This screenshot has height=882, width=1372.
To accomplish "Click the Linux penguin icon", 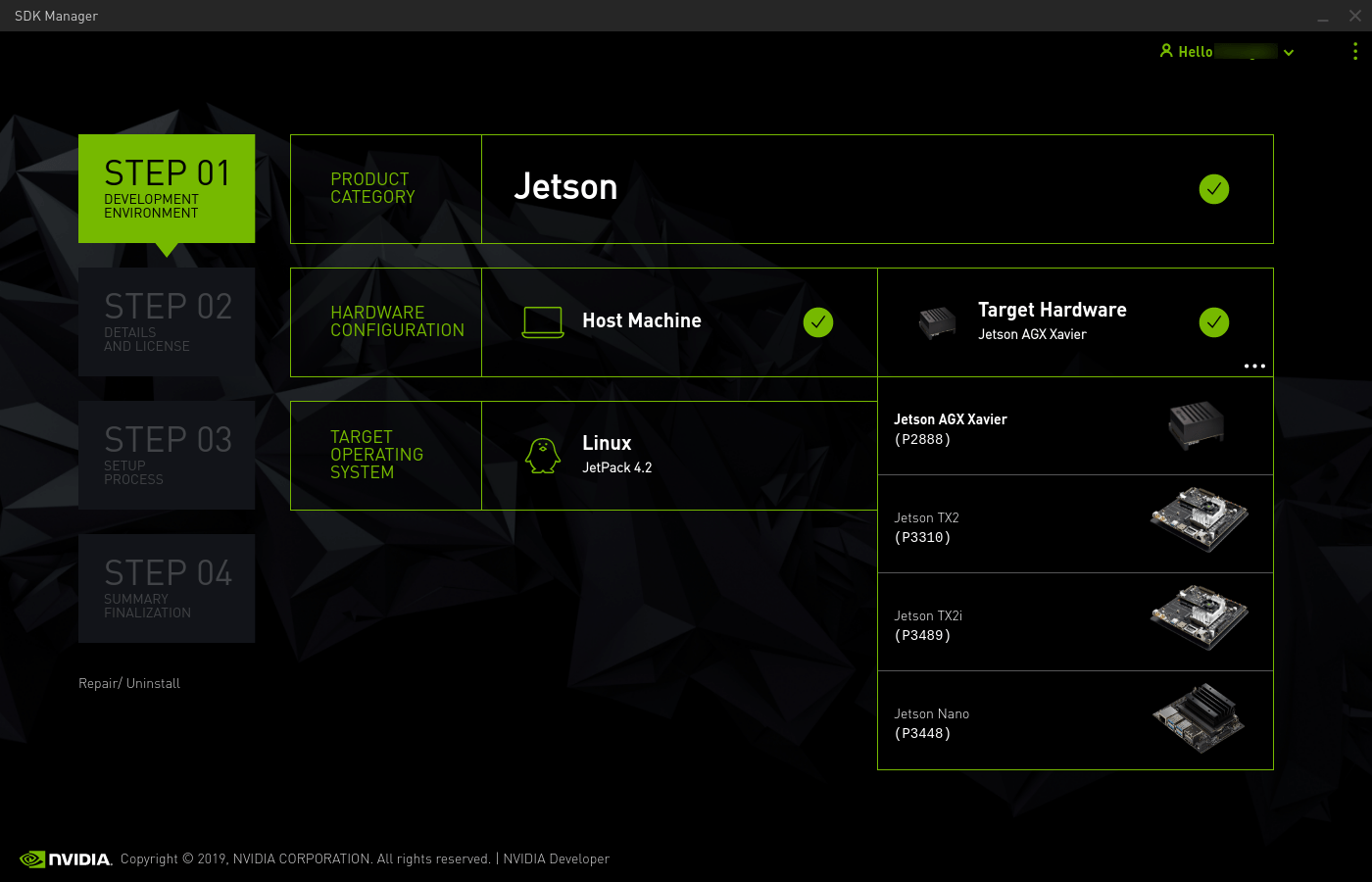I will 543,455.
